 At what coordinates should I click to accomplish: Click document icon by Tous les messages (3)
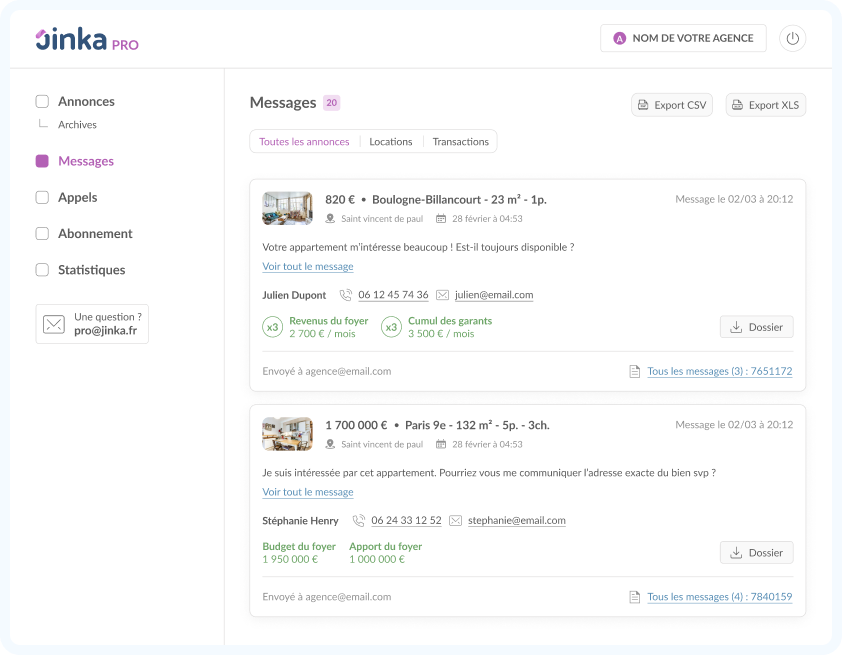[x=634, y=371]
